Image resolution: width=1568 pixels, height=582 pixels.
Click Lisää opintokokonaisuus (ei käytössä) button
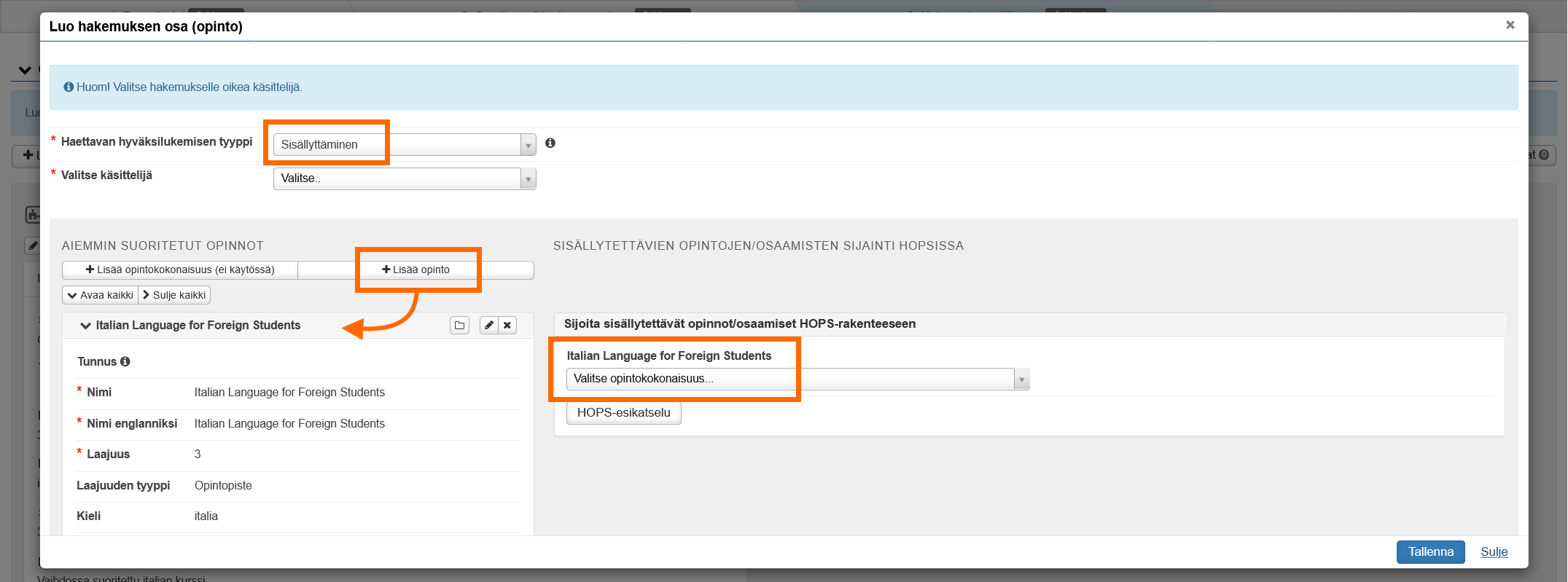point(180,270)
